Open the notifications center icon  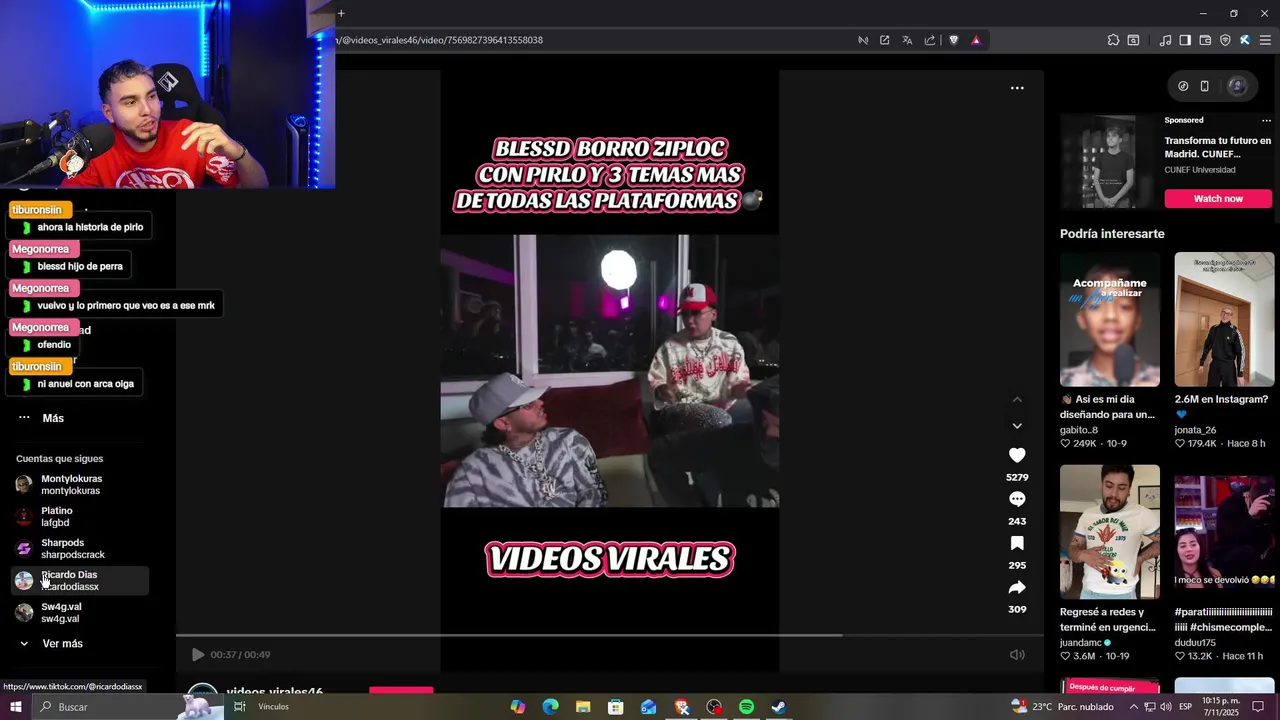[x=1258, y=707]
